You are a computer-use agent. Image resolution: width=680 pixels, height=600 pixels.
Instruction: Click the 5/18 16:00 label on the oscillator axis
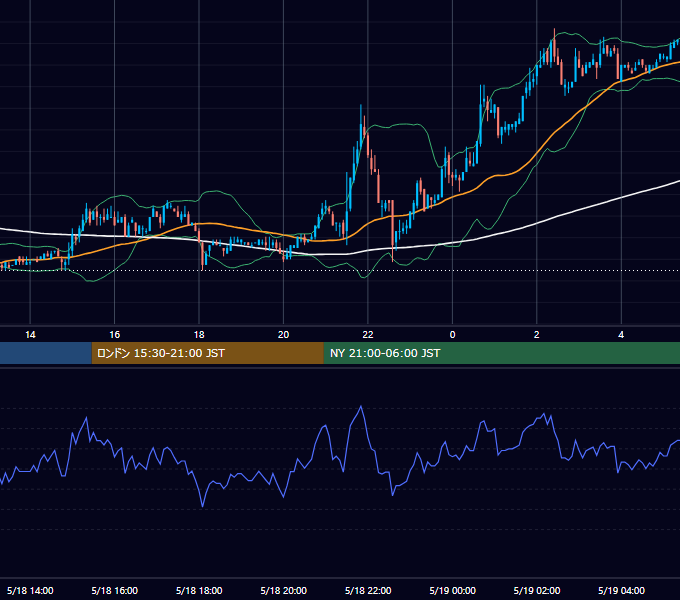pyautogui.click(x=114, y=590)
